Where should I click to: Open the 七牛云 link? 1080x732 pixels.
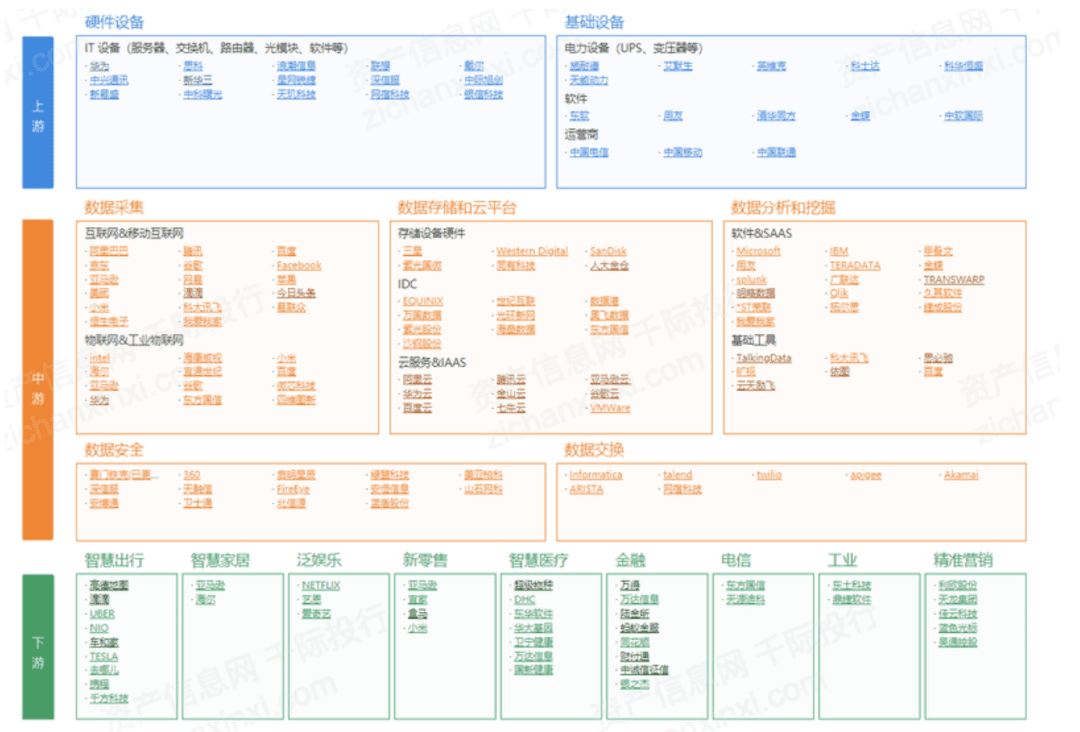511,408
